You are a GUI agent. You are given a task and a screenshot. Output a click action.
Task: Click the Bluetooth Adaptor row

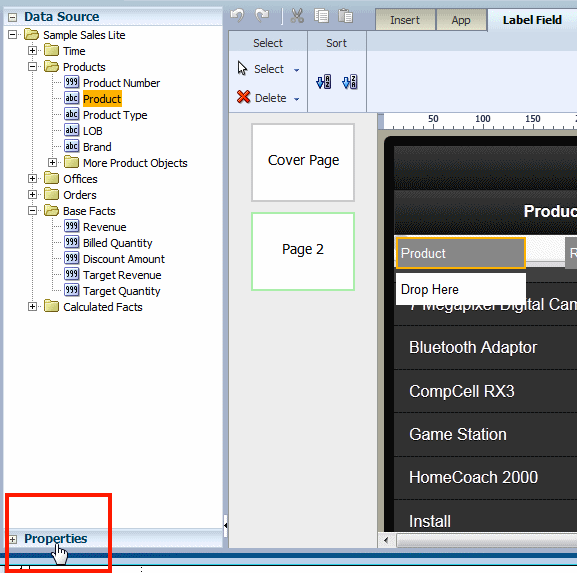[485, 347]
